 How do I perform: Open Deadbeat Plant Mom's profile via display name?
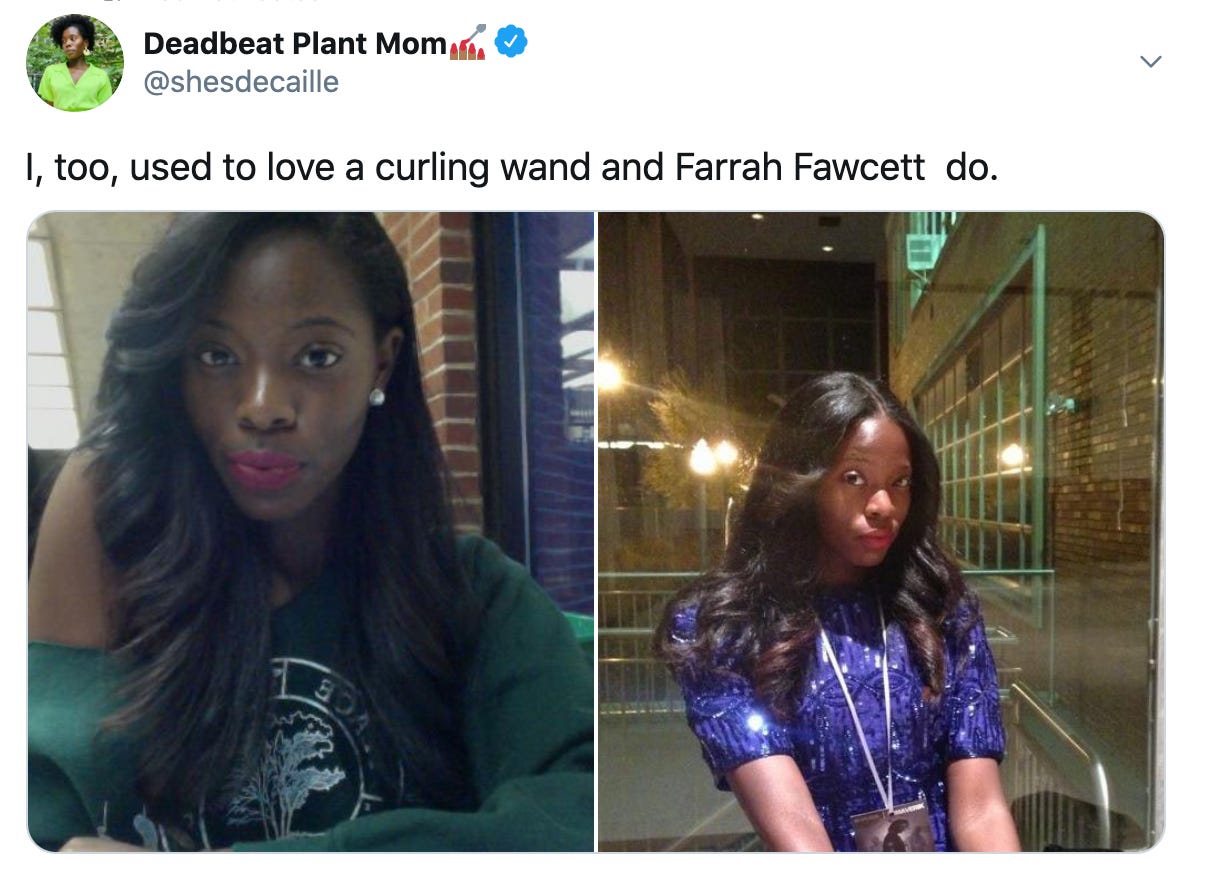pos(295,43)
